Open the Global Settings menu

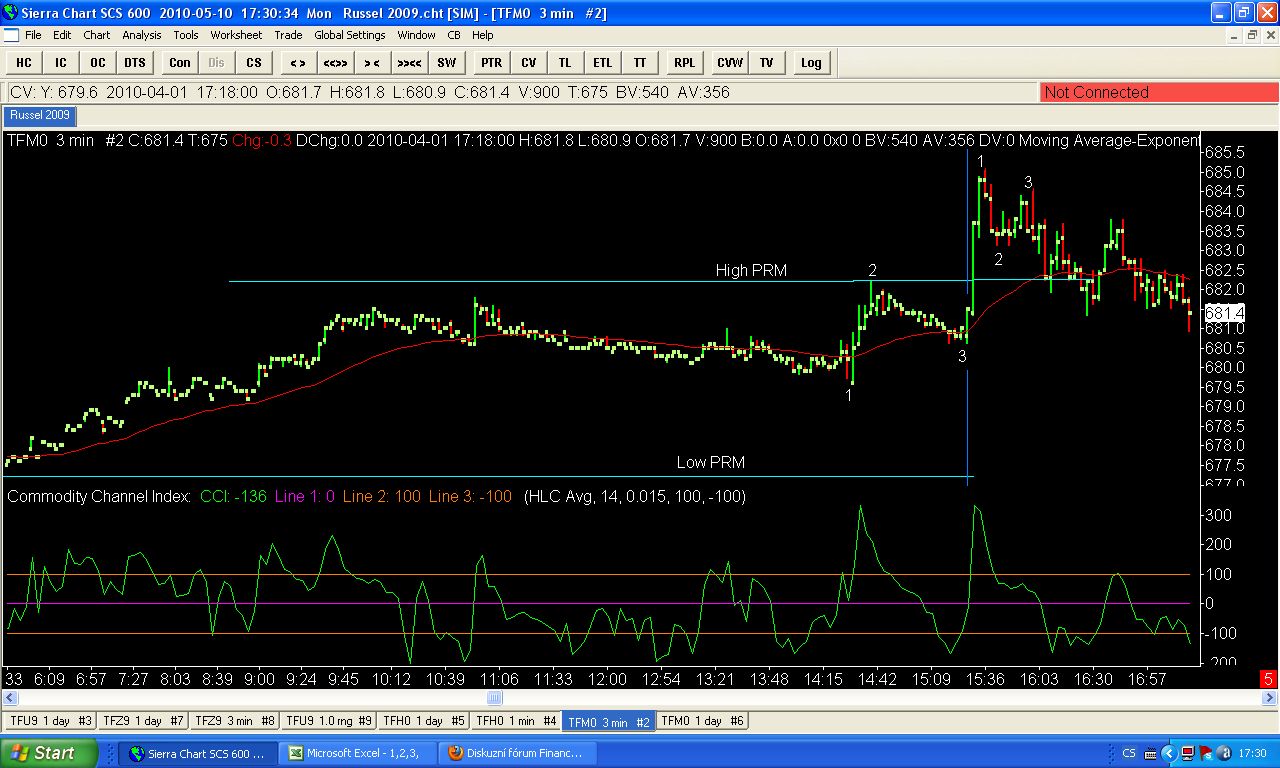click(350, 35)
